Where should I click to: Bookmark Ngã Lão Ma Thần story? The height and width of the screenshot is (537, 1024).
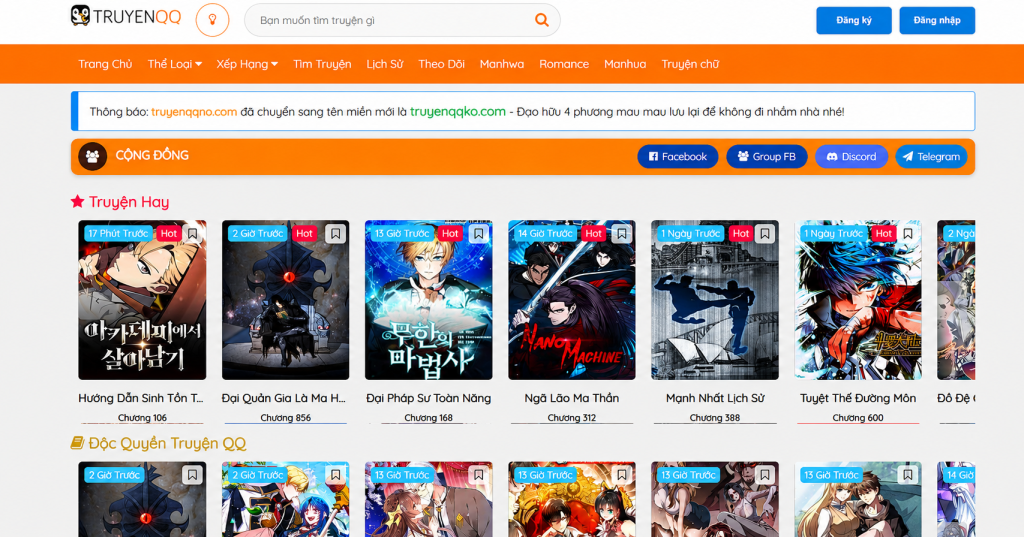(622, 234)
